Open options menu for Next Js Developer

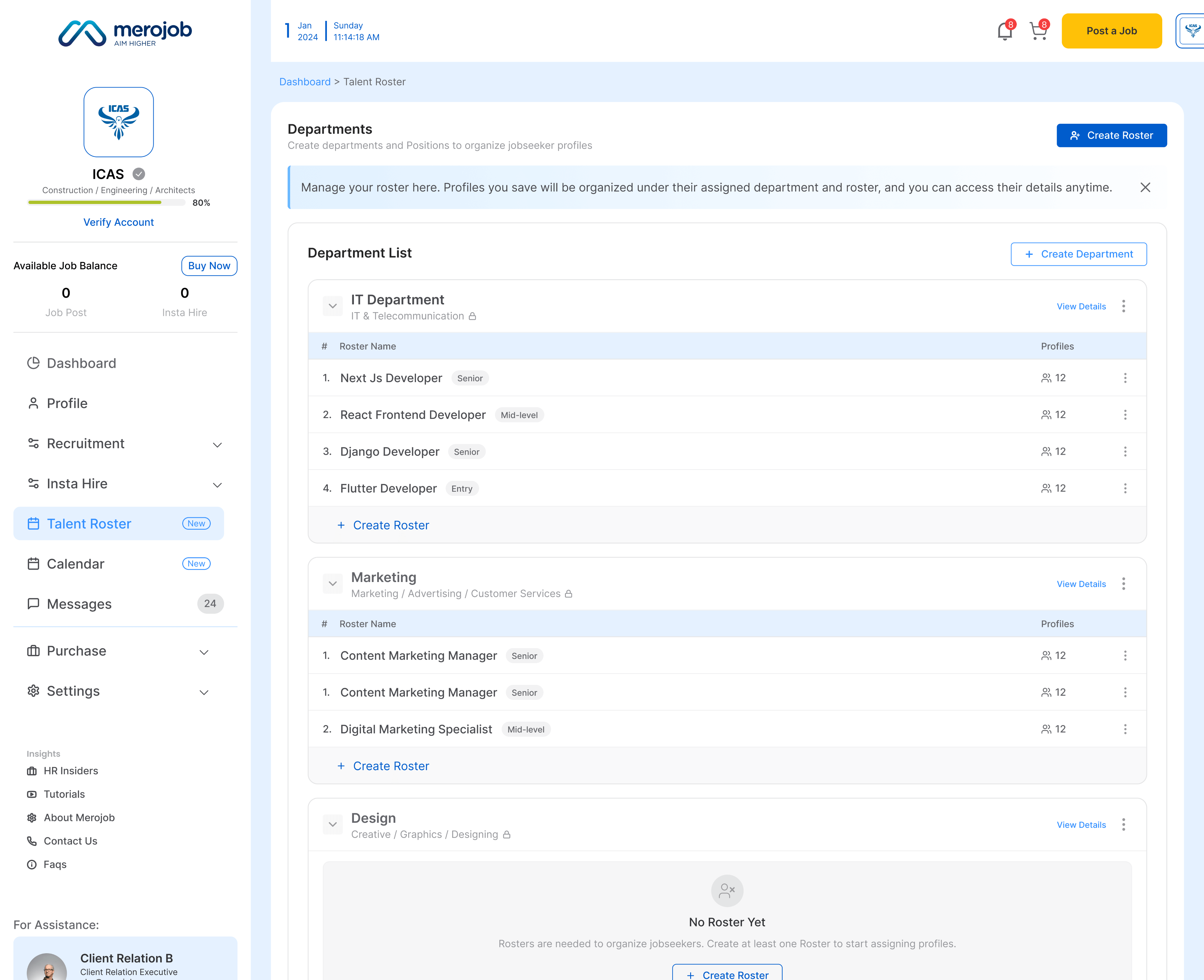click(1125, 378)
